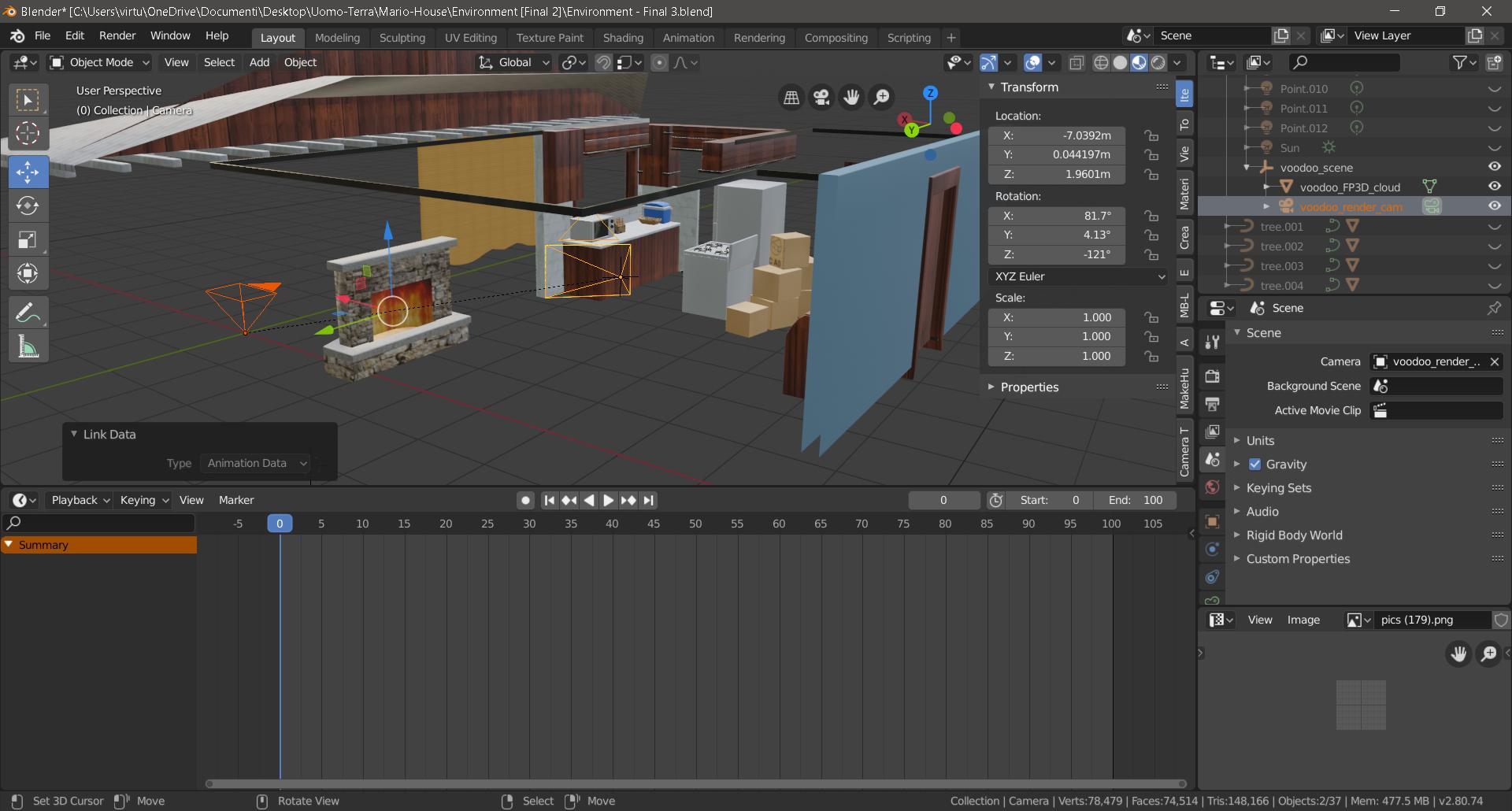Click the timeline Marker menu
The width and height of the screenshot is (1512, 811).
pyautogui.click(x=236, y=500)
